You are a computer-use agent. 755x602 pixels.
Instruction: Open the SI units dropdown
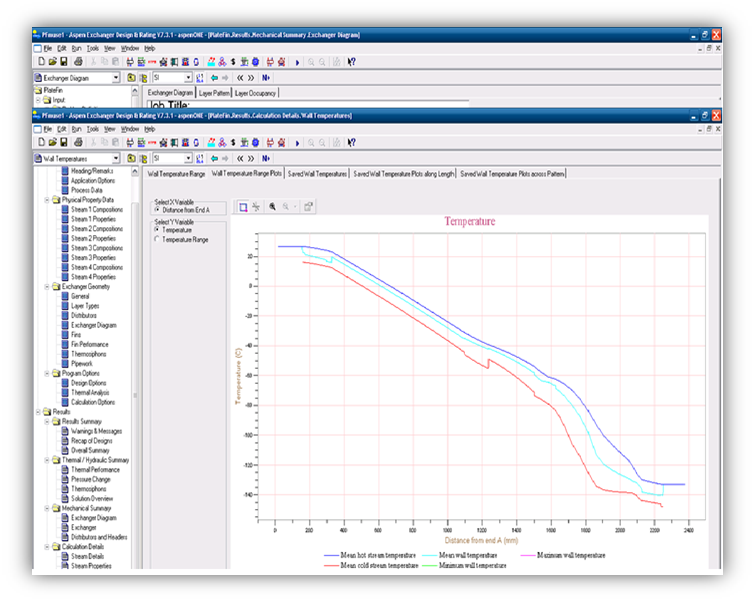(188, 158)
